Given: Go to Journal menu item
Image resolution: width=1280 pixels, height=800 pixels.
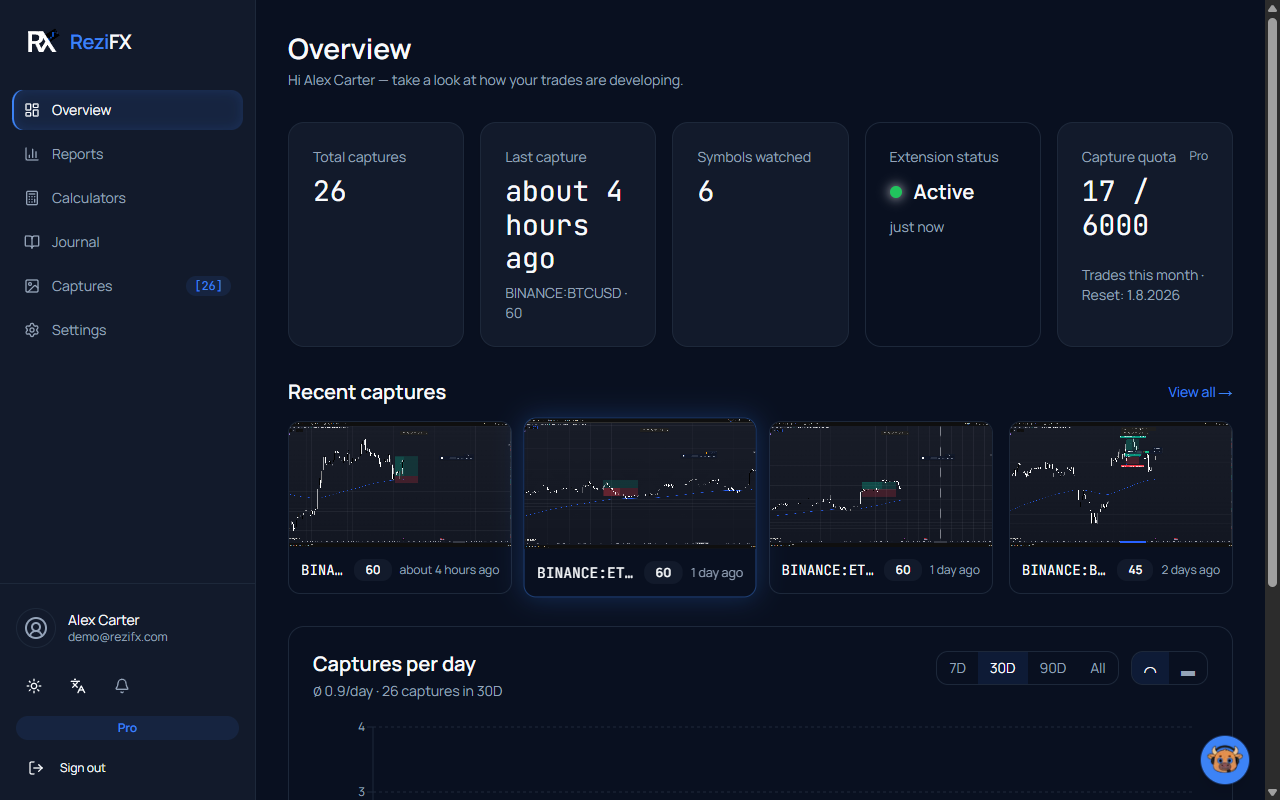Looking at the screenshot, I should pos(127,242).
